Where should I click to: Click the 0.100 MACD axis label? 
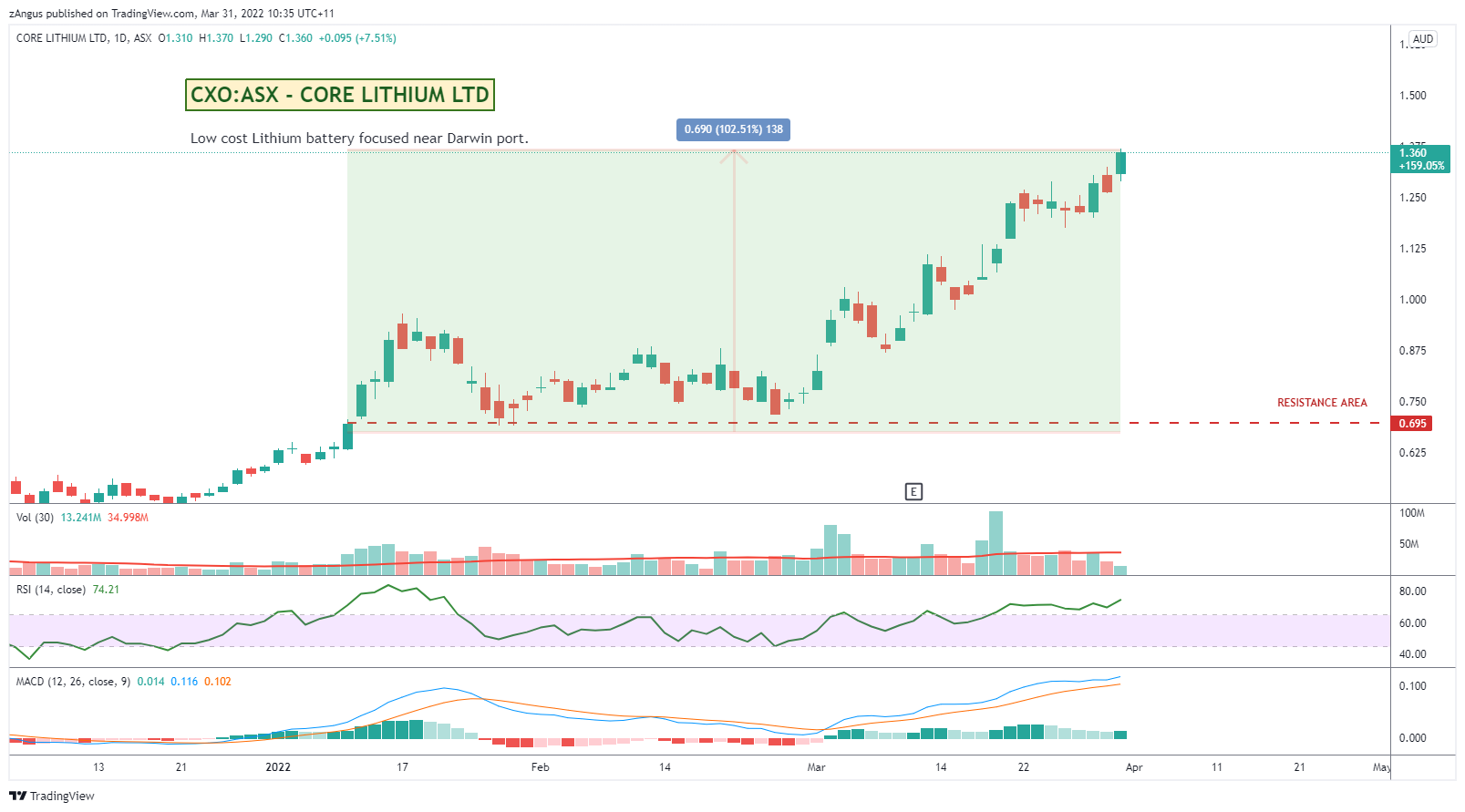[1413, 686]
